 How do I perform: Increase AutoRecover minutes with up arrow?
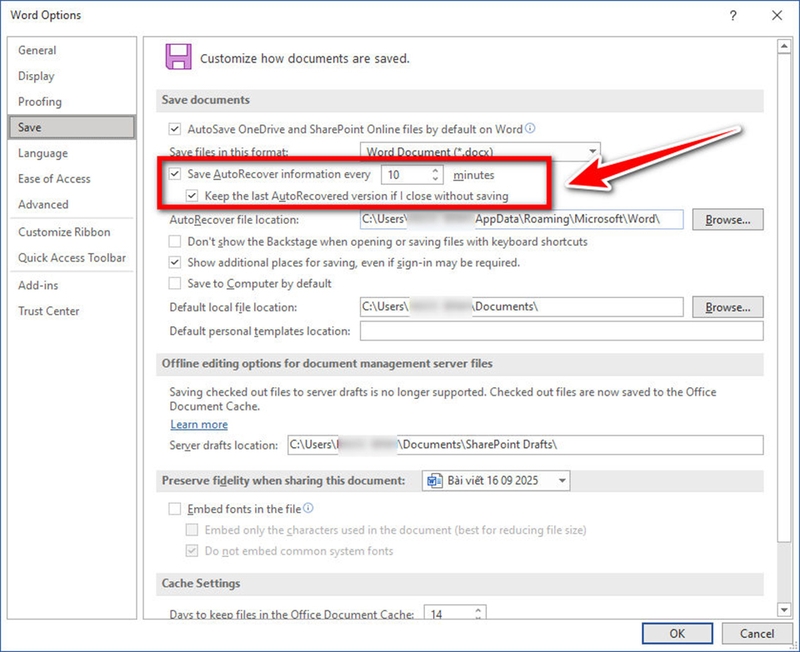click(x=435, y=170)
